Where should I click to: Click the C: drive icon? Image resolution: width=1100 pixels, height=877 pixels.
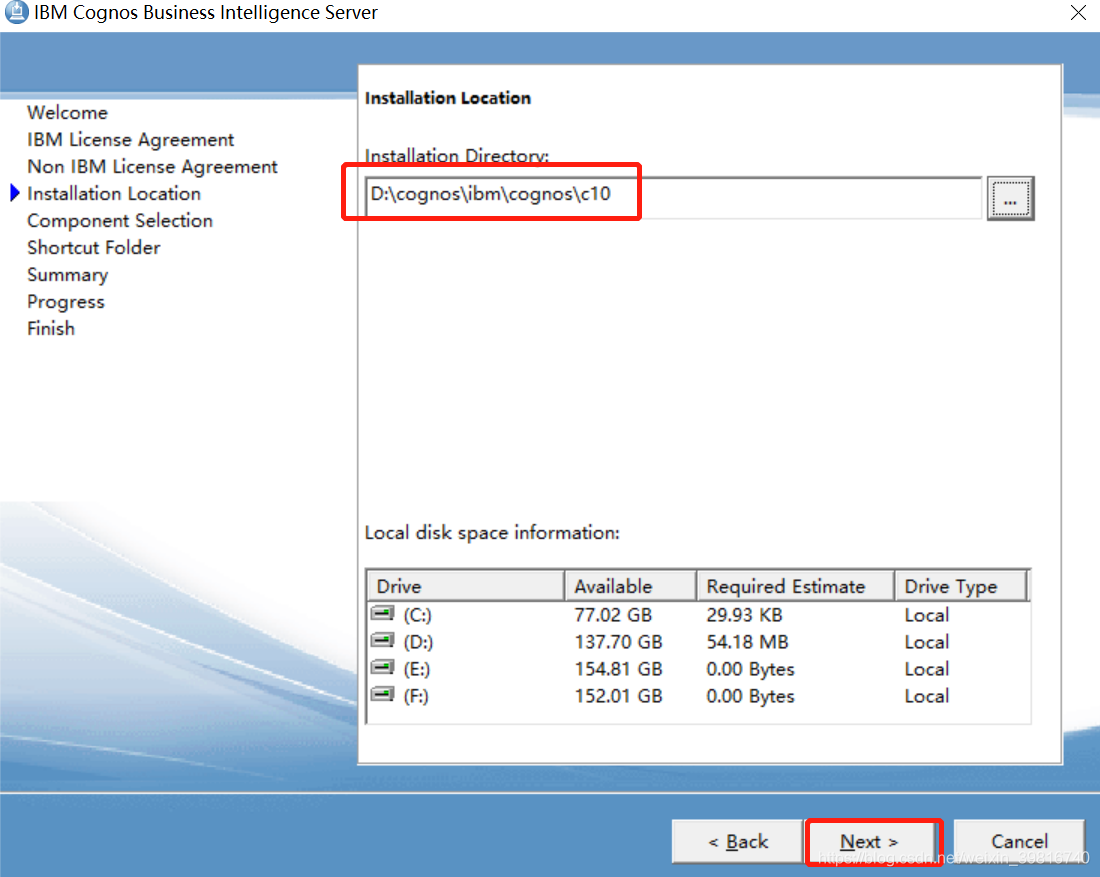tap(382, 614)
